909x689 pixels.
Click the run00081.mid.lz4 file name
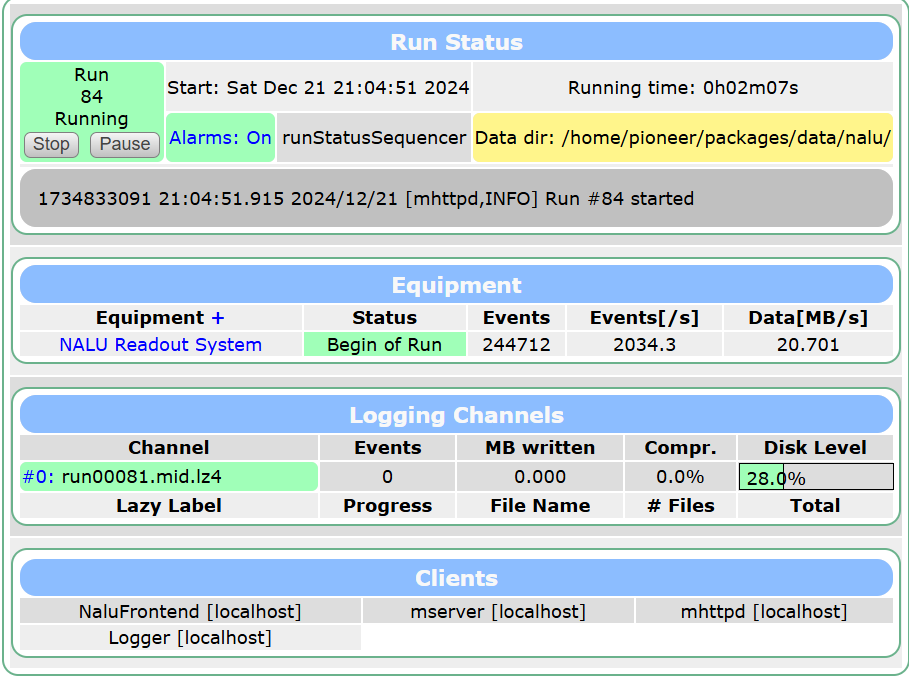pos(141,477)
